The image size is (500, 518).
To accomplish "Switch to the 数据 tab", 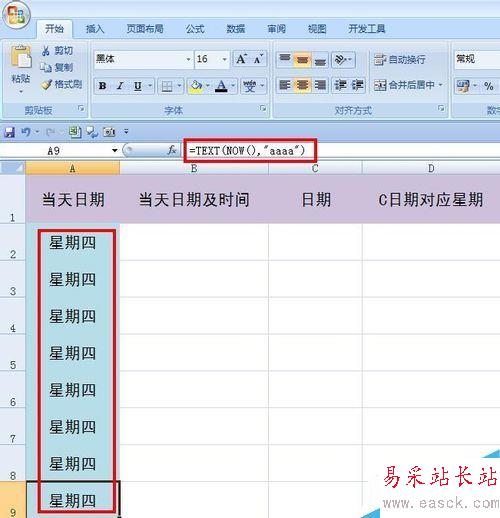I will pos(236,29).
